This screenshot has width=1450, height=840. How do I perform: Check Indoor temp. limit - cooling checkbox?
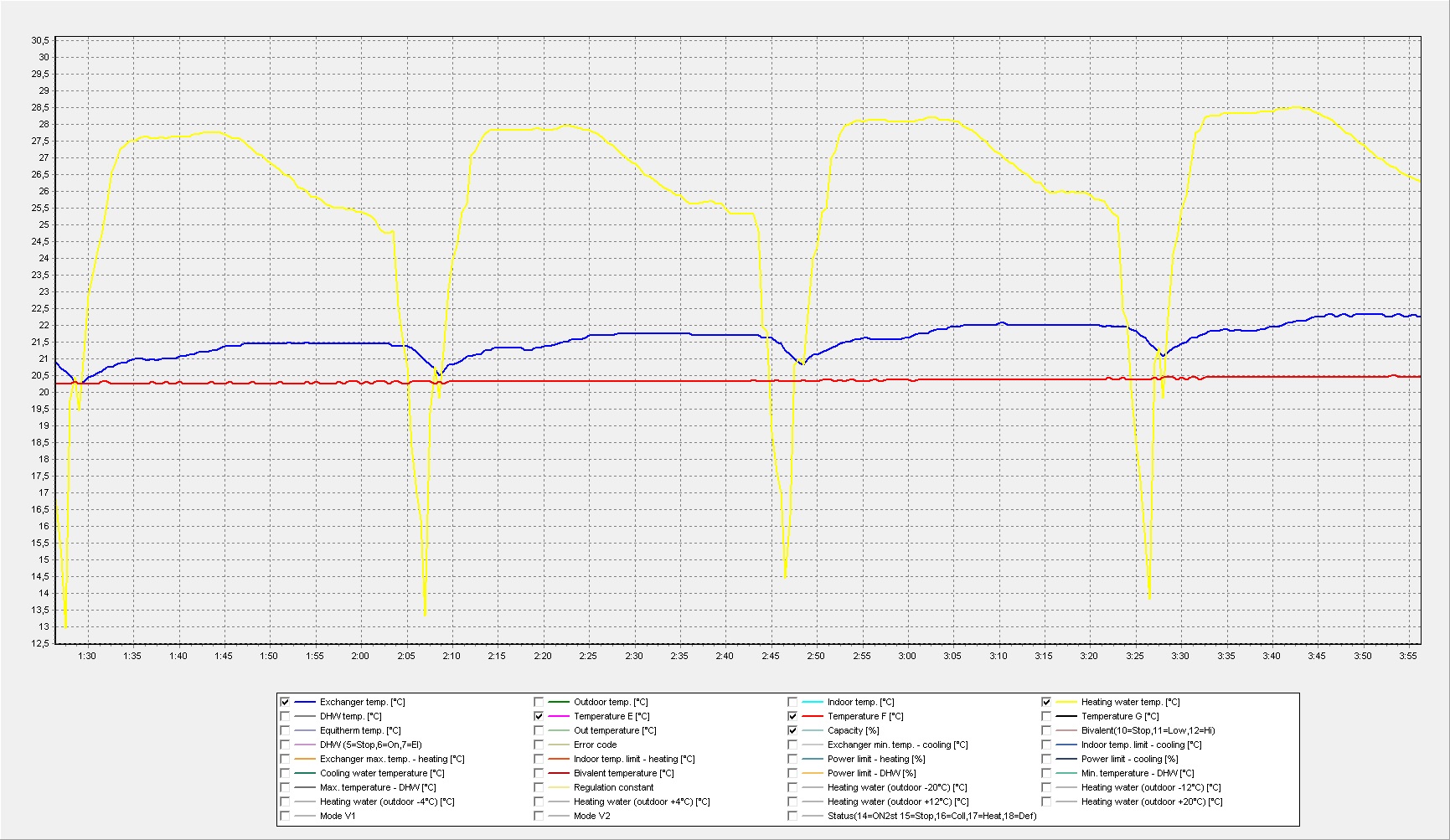pos(1046,745)
